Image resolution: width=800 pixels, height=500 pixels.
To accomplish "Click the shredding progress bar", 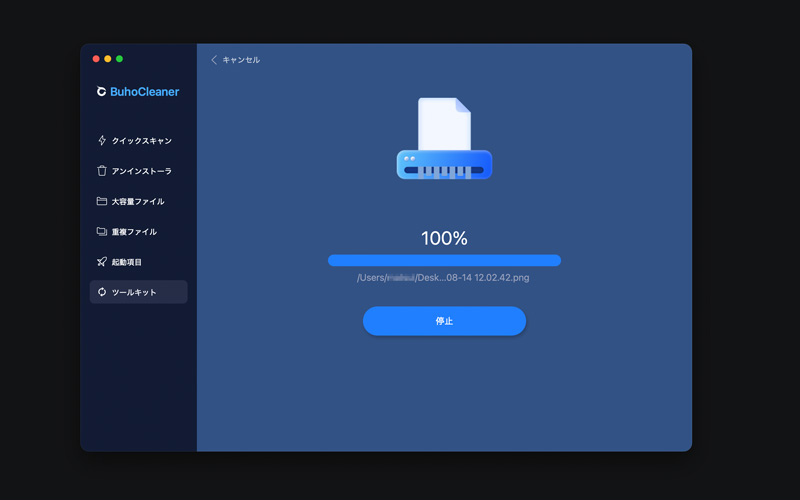I will tap(444, 260).
